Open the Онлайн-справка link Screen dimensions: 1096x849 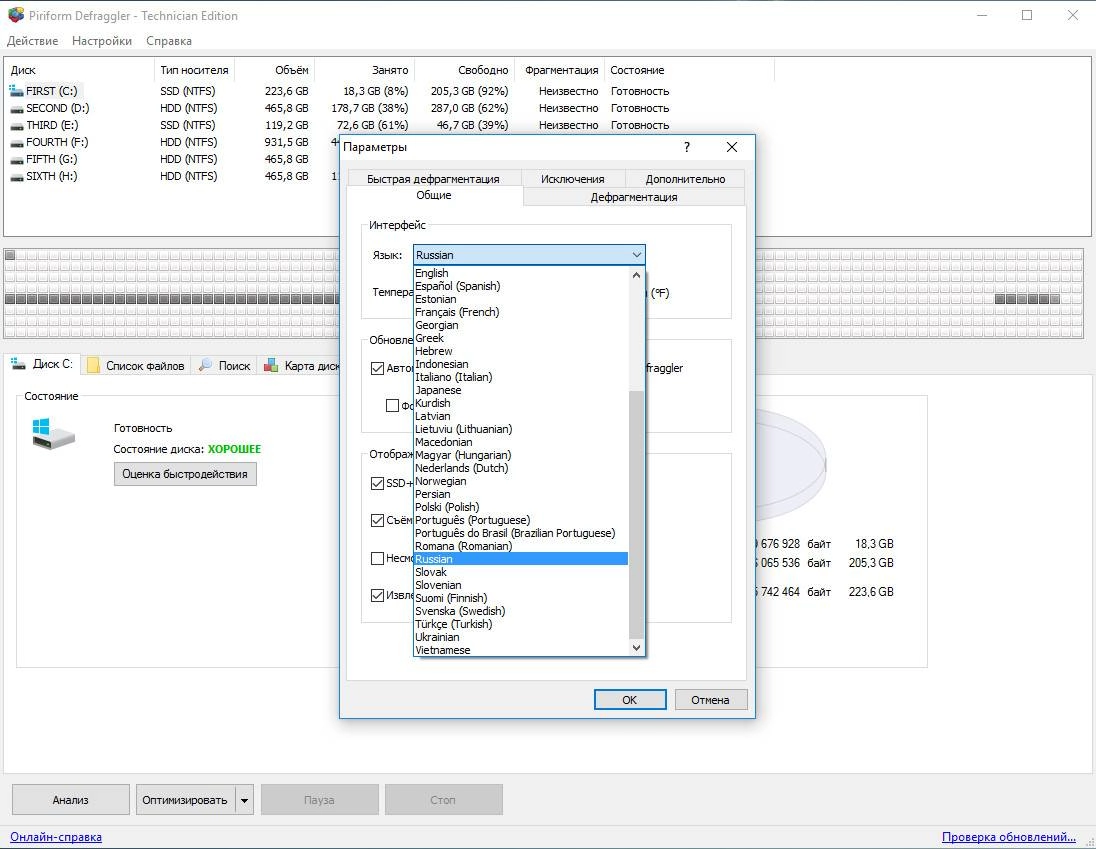(56, 836)
